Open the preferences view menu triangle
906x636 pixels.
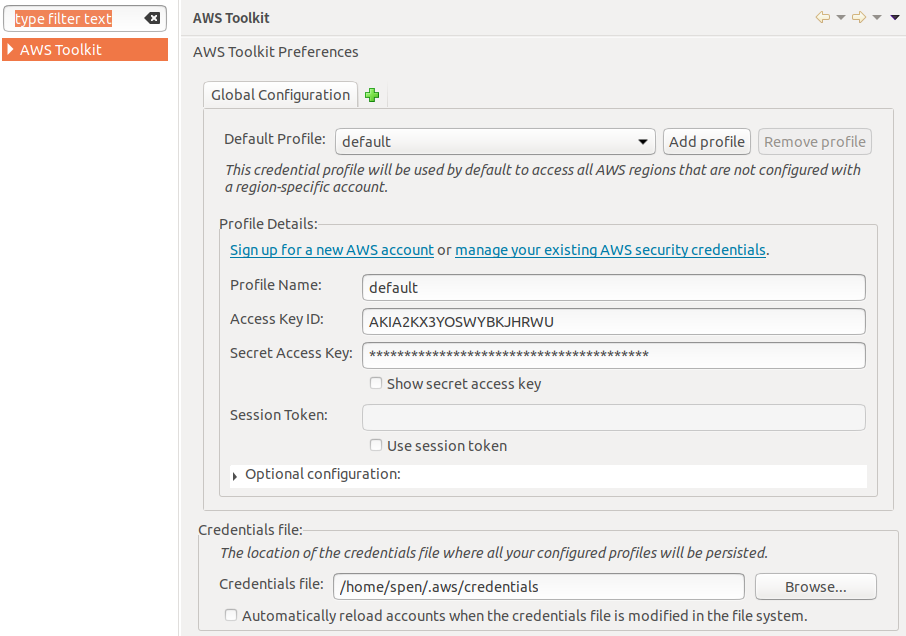895,17
